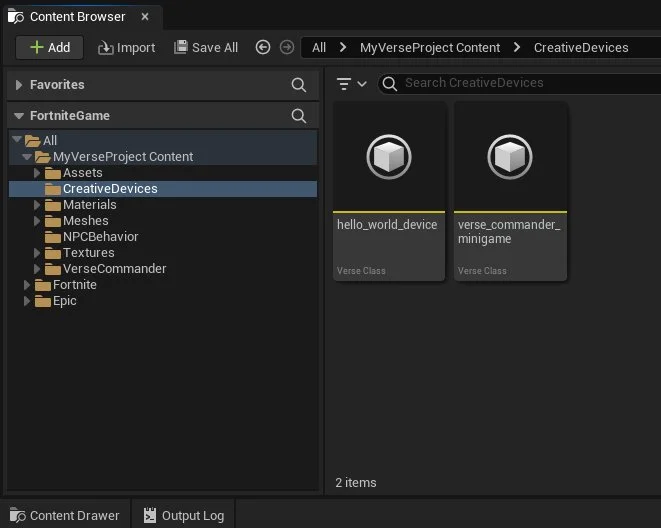Viewport: 661px width, 528px height.
Task: Select hello_world_device asset thumbnail
Action: (x=389, y=157)
